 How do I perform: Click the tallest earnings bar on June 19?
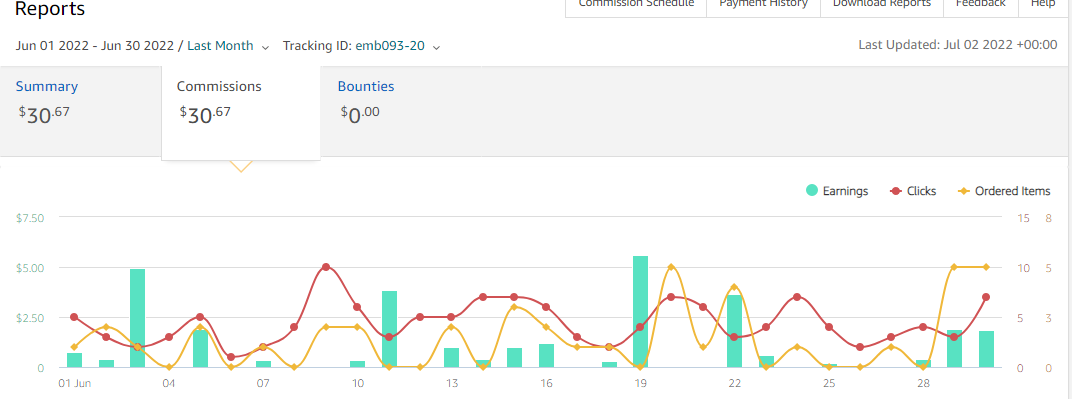[x=641, y=312]
